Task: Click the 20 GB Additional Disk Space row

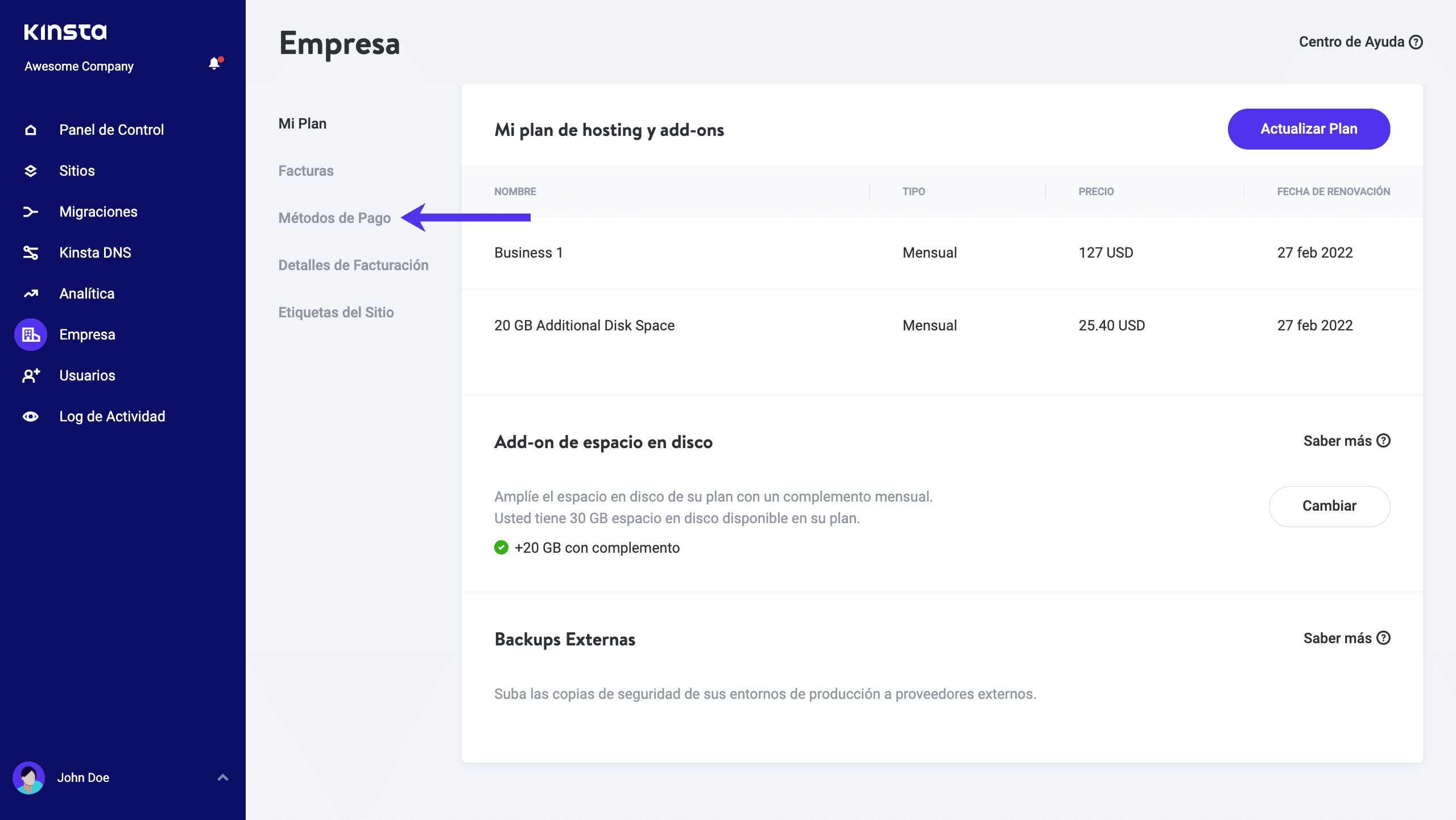Action: pyautogui.click(x=942, y=325)
